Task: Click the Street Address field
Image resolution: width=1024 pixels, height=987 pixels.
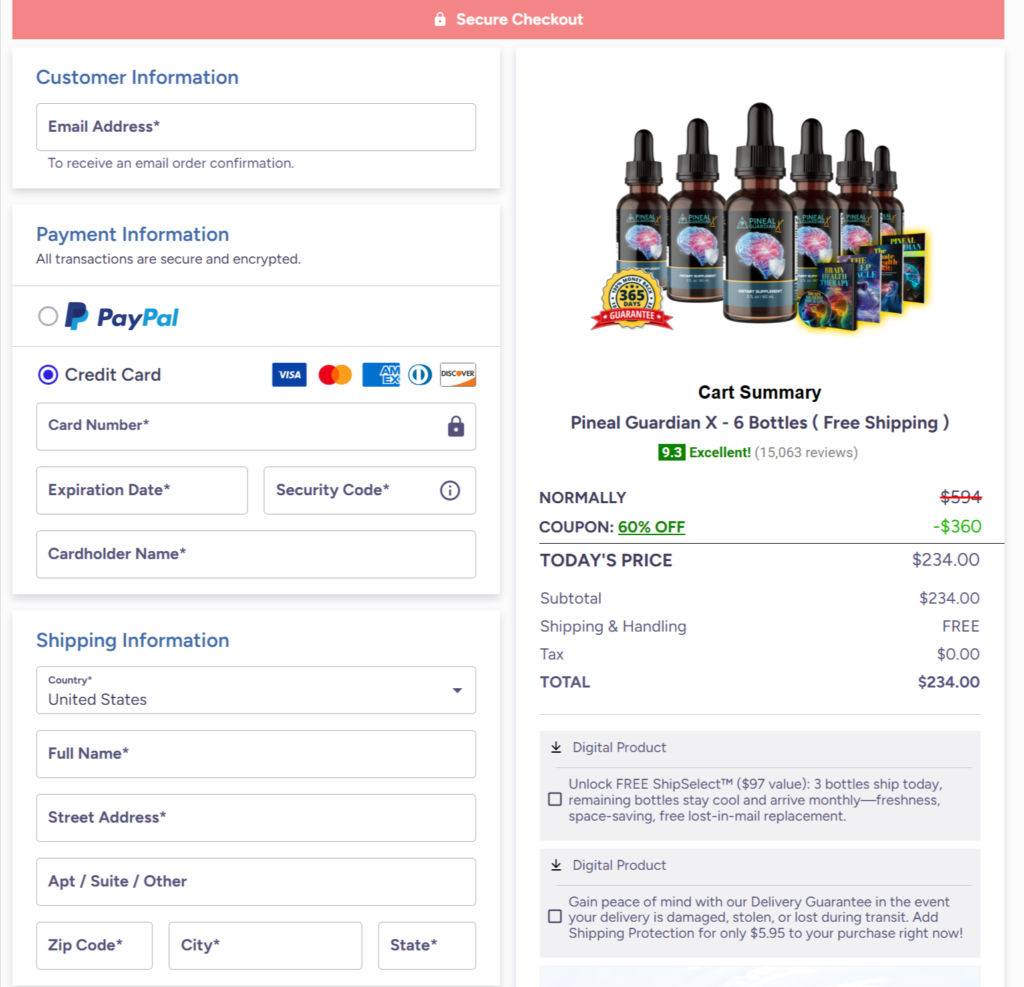Action: pos(256,818)
